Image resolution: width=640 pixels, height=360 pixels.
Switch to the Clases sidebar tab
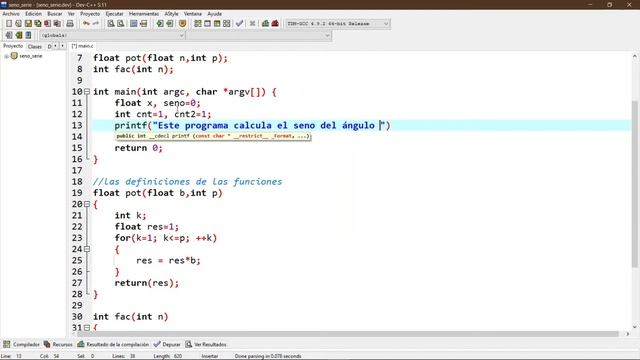click(x=35, y=47)
